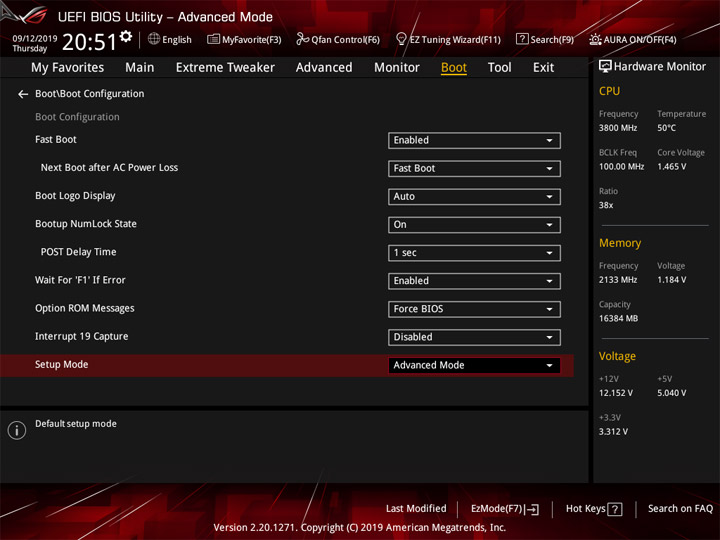Click the memory capacity 16384 MB
Image resolution: width=720 pixels, height=540 pixels.
click(618, 319)
